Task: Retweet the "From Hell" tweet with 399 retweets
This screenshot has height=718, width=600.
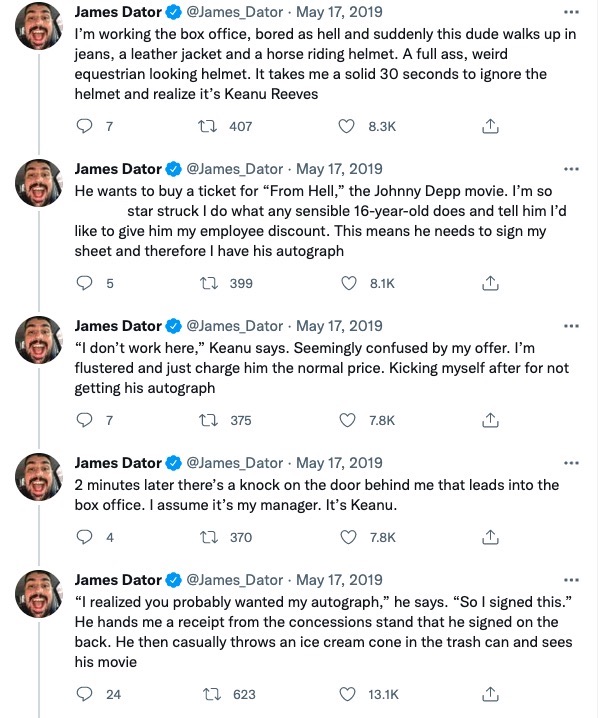Action: pyautogui.click(x=209, y=283)
